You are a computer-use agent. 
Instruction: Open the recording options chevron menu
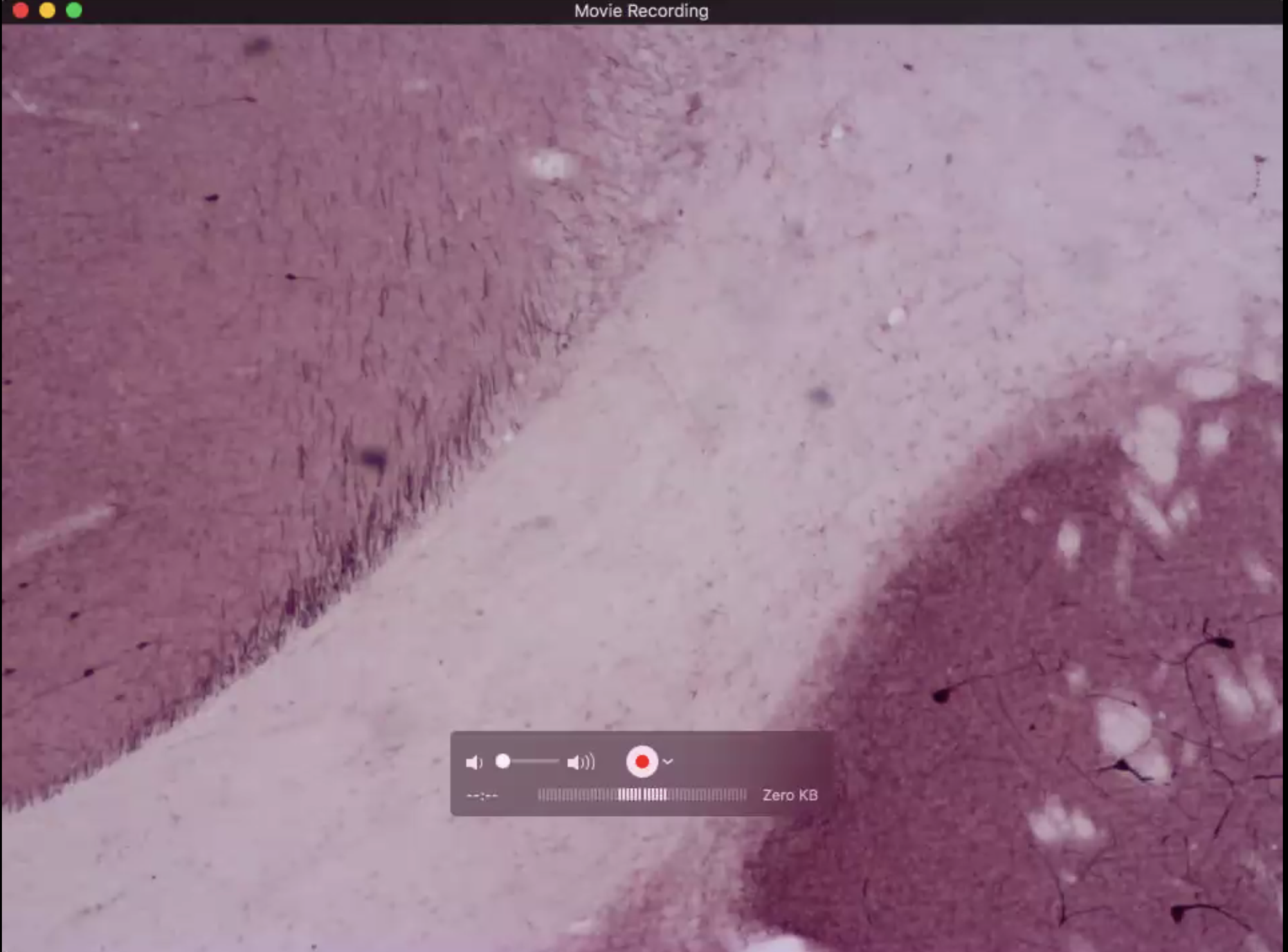pyautogui.click(x=668, y=762)
